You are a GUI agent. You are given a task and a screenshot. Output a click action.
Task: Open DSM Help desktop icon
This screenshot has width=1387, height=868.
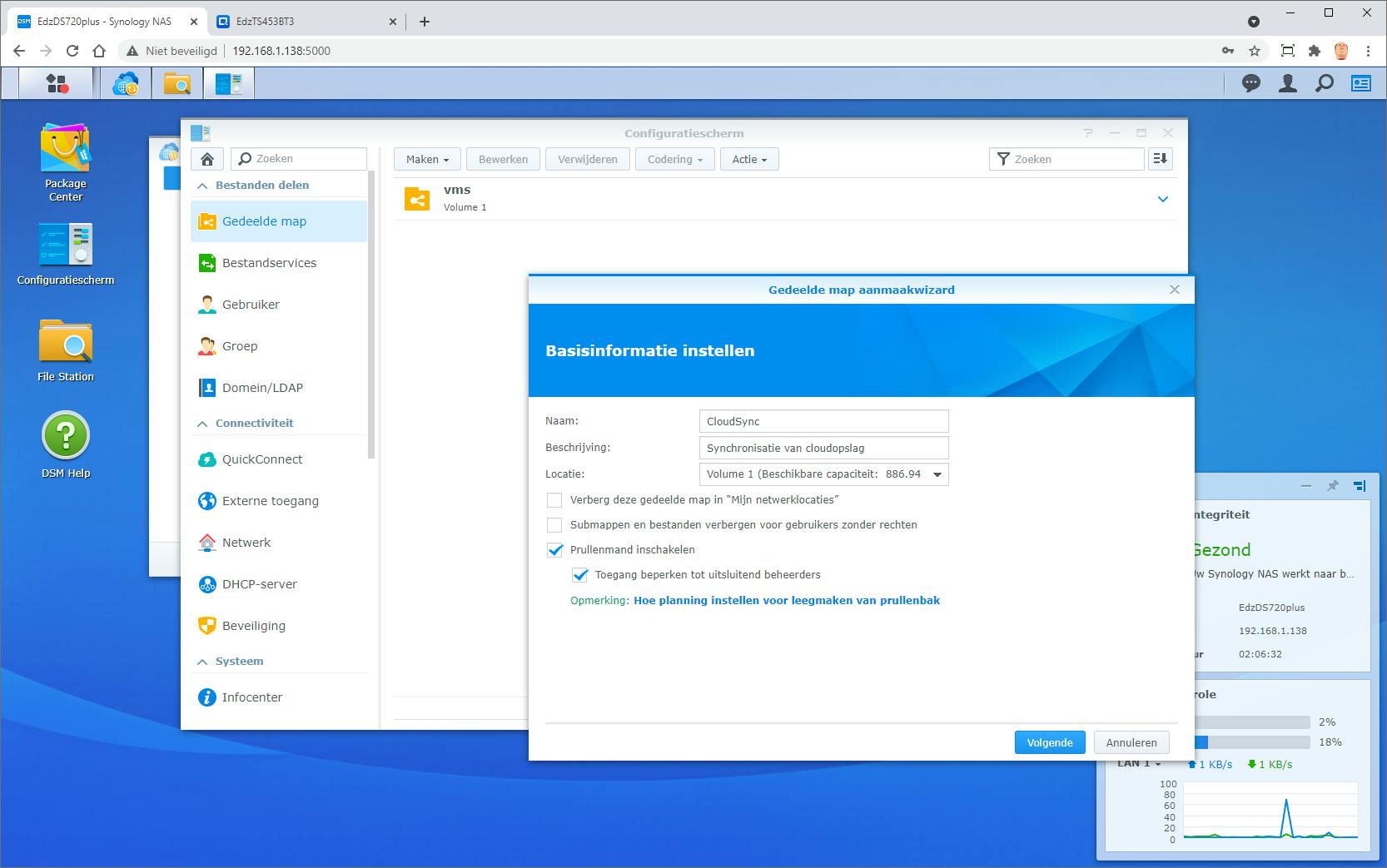(66, 446)
